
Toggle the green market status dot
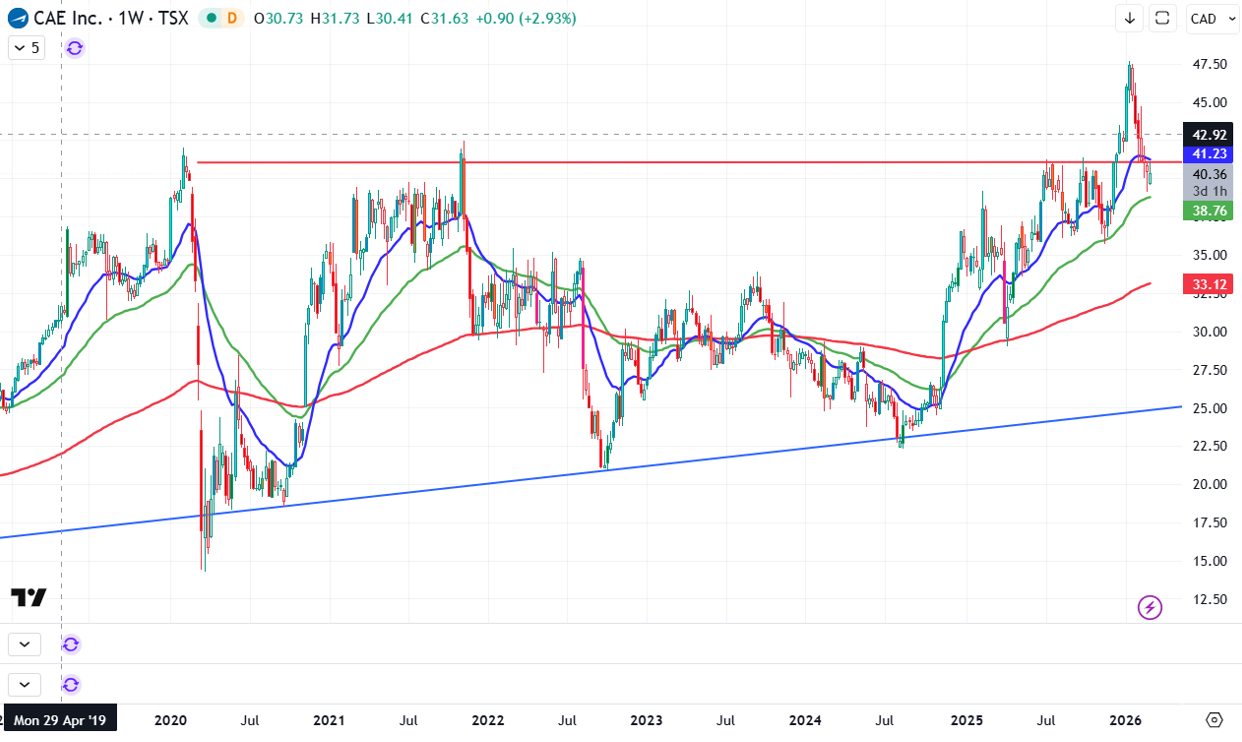point(211,18)
